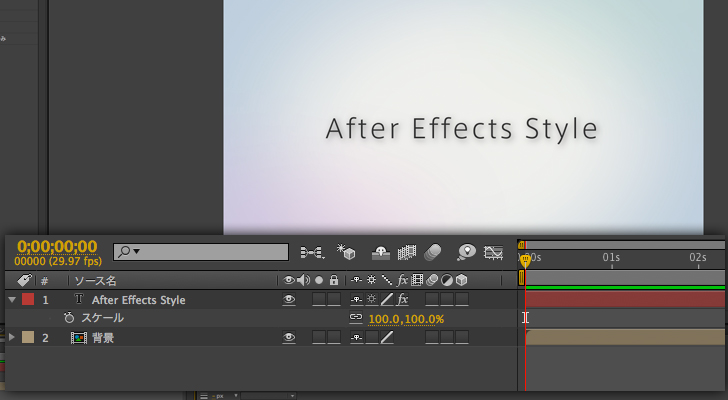Screen dimensions: 728x400
Task: Lock the 背景 layer
Action: click(334, 337)
